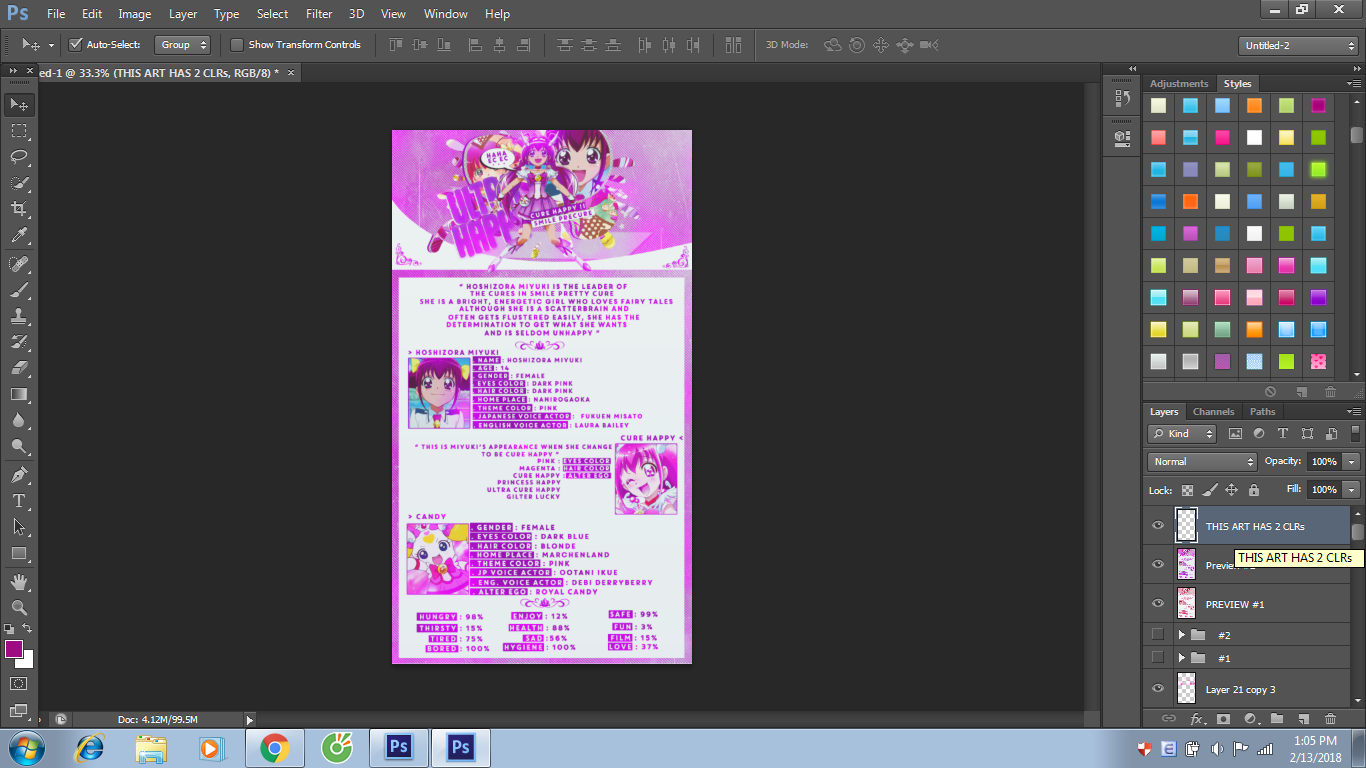Click the foreground magenta color swatch
Image resolution: width=1366 pixels, height=768 pixels.
pos(14,649)
